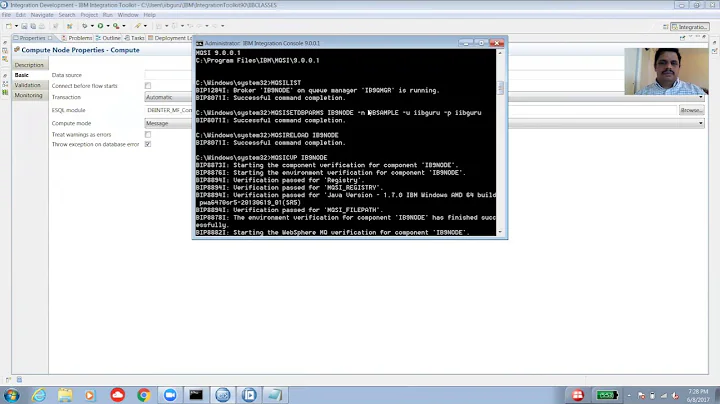Viewport: 720px width, 404px height.
Task: Select the Description properties tab
Action: coord(29,65)
